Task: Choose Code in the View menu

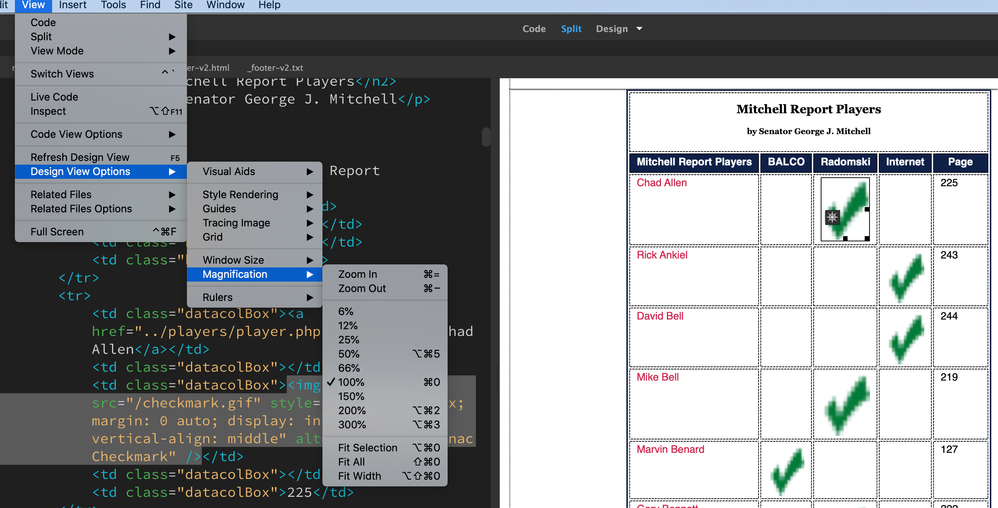Action: click(x=101, y=22)
